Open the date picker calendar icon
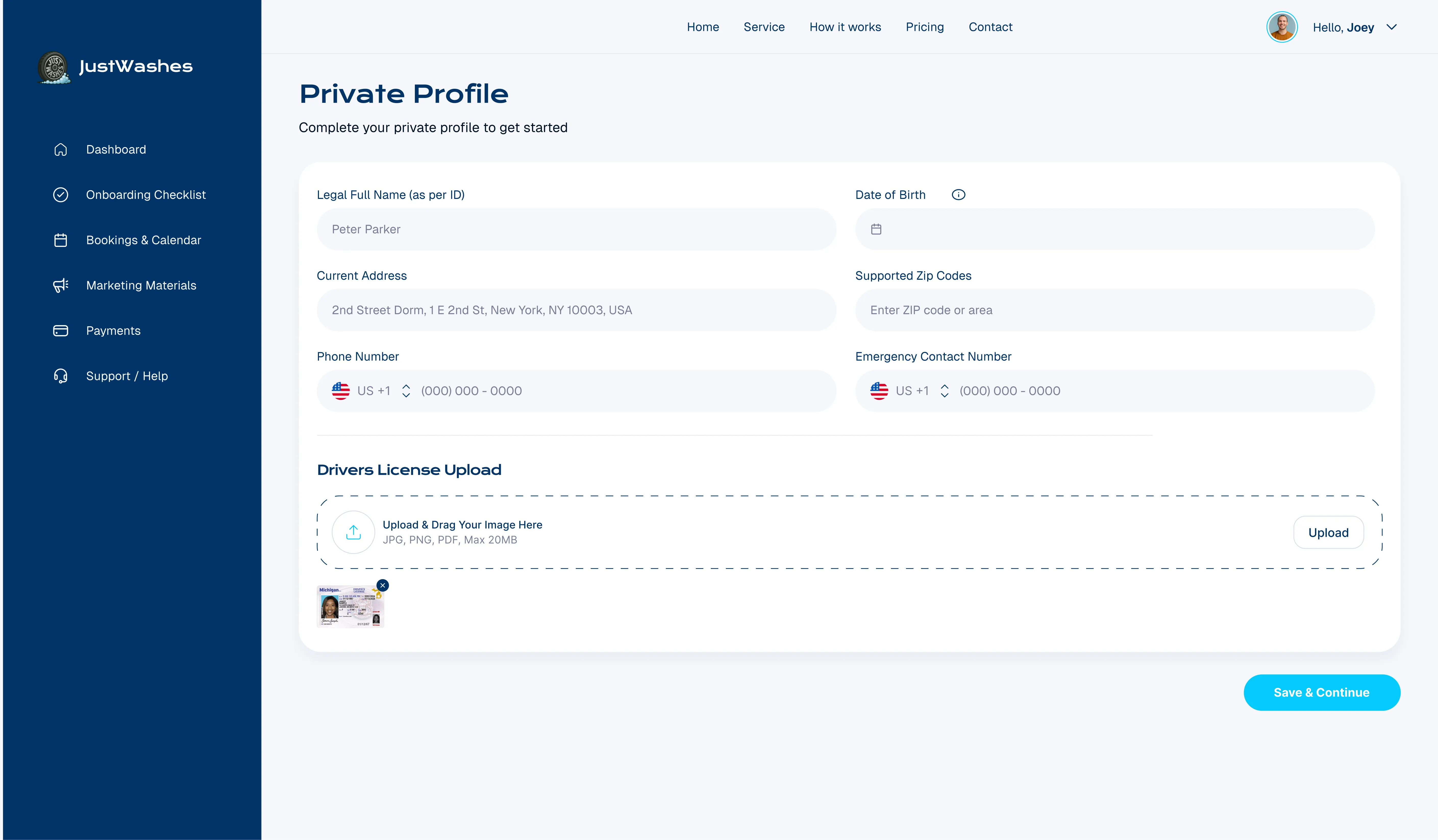Screen dimensions: 1438x840 (x=876, y=229)
